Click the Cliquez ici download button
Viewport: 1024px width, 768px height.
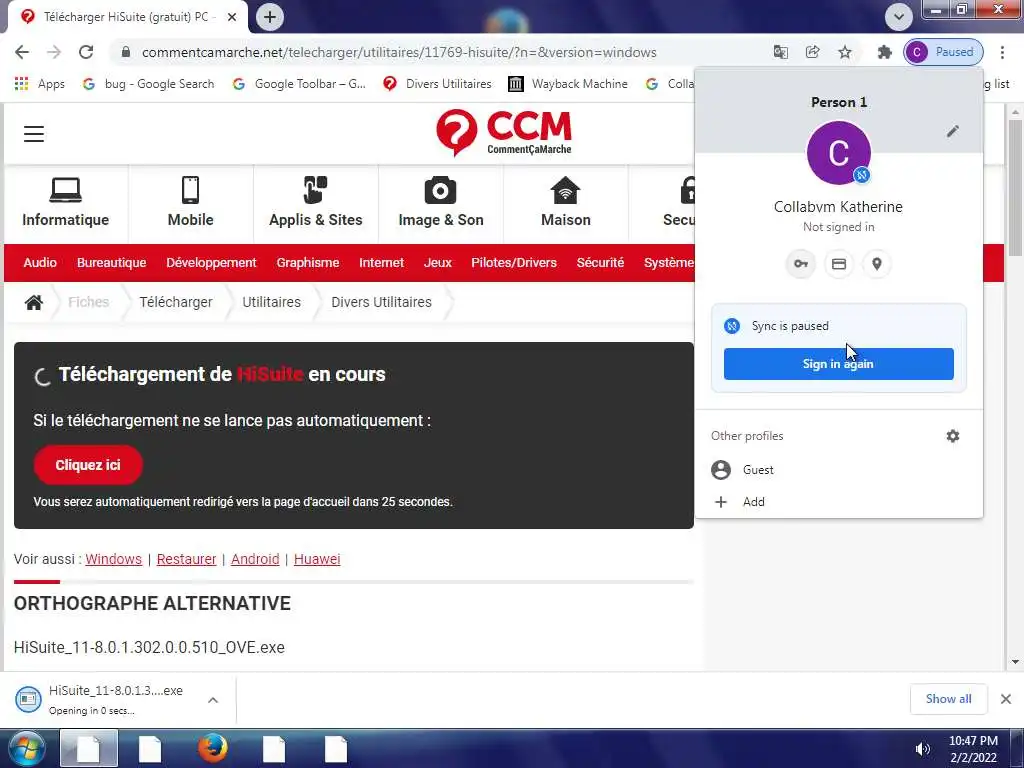[x=88, y=465]
